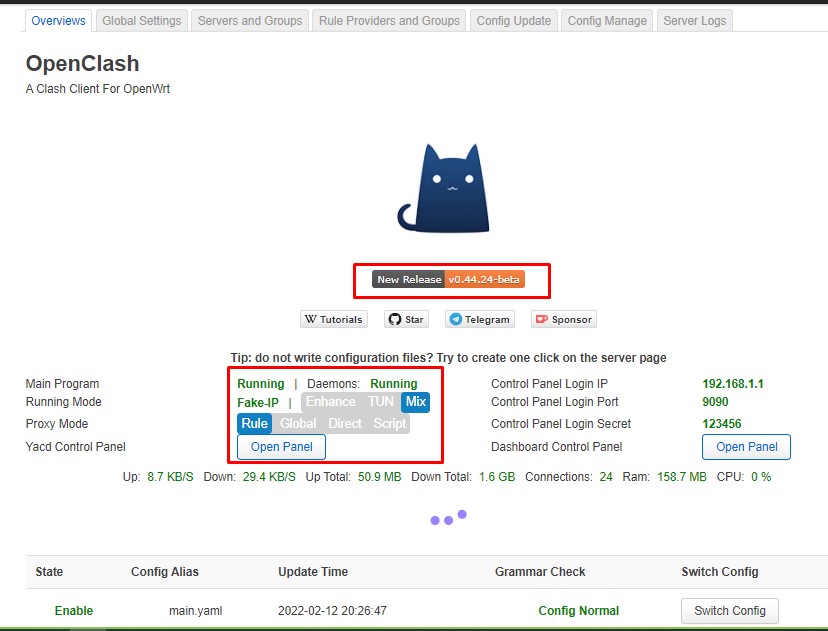Click the Config Alias column header
828x631 pixels.
[165, 572]
